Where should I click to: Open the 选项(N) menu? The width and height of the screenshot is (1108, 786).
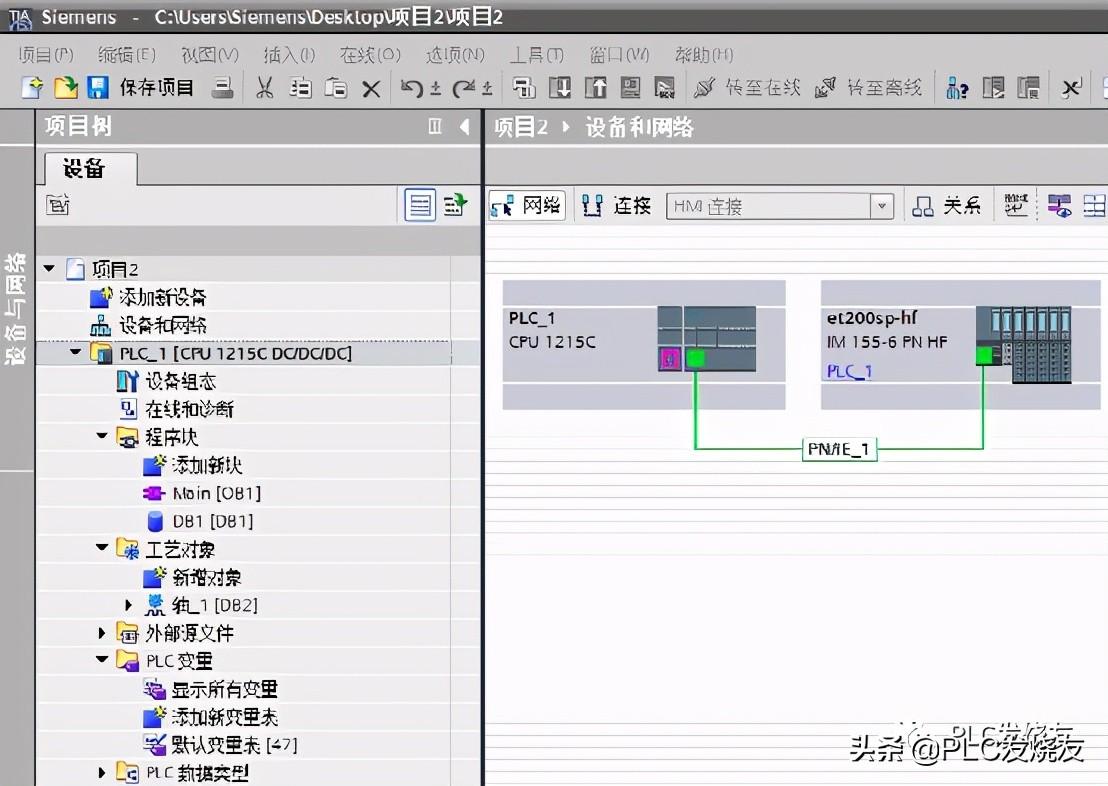pyautogui.click(x=455, y=54)
